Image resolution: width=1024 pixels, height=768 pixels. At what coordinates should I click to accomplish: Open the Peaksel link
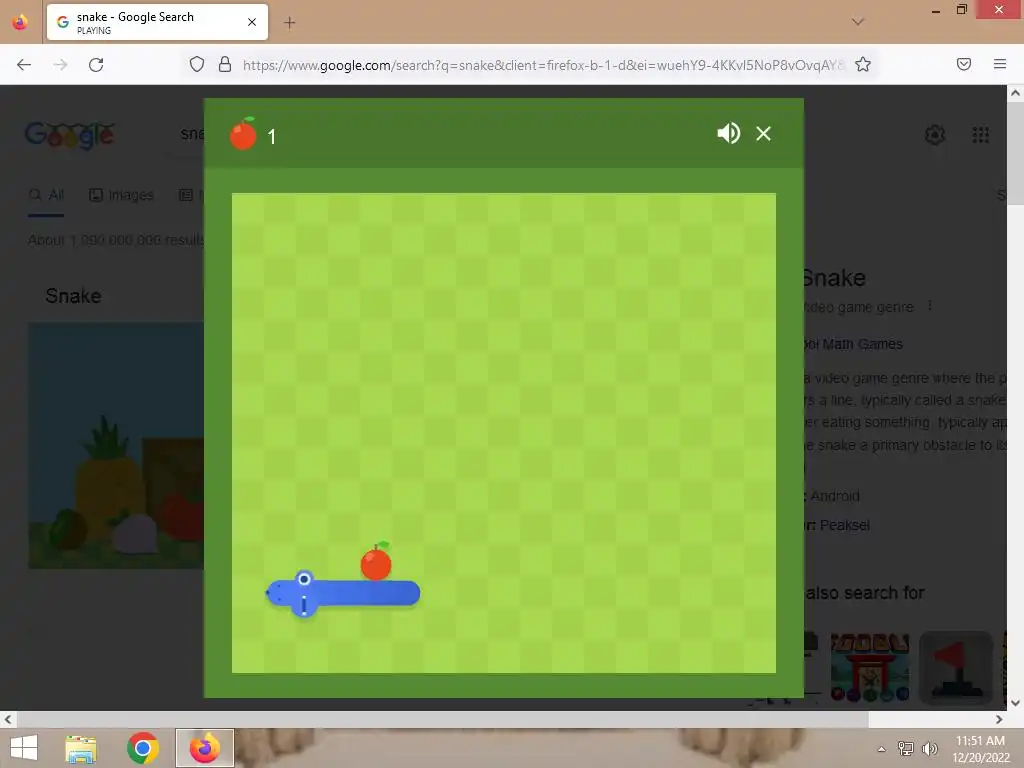click(844, 525)
